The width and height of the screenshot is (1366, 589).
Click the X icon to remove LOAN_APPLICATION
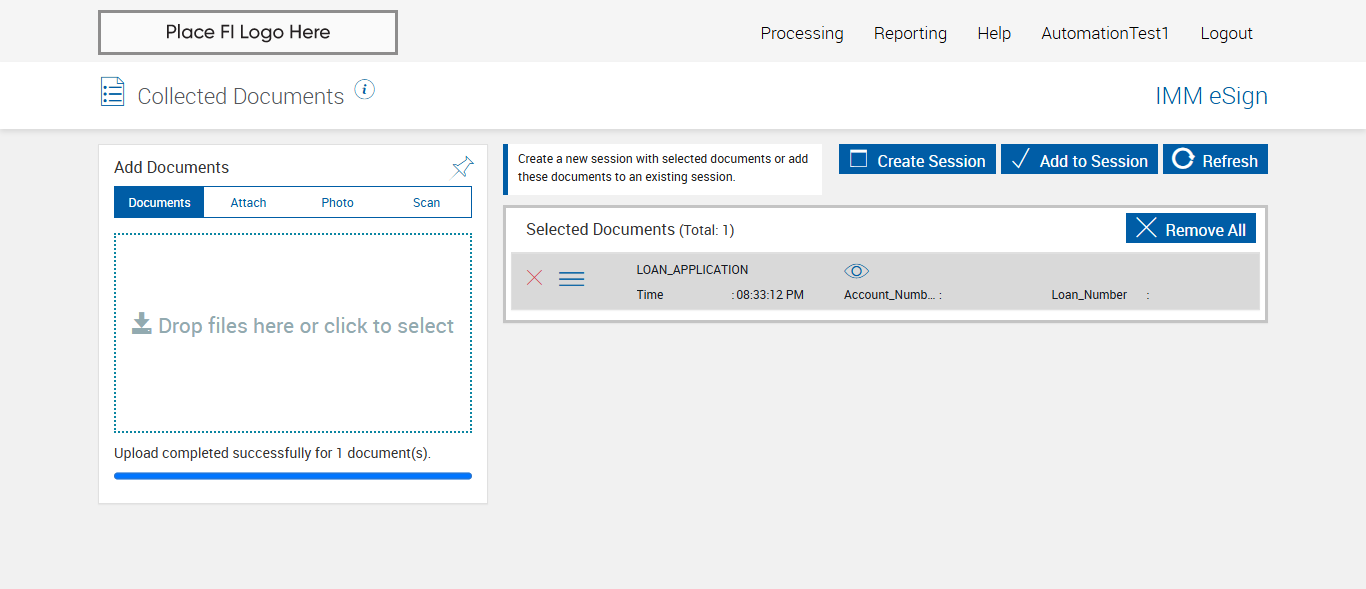pos(535,278)
